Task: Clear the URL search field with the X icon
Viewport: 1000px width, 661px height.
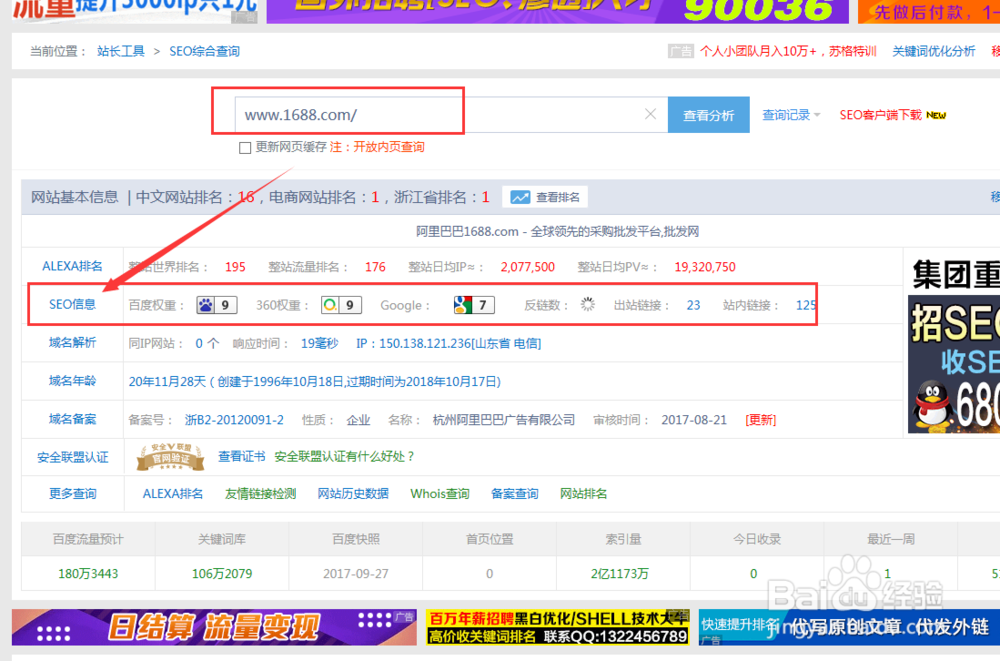Action: coord(650,114)
